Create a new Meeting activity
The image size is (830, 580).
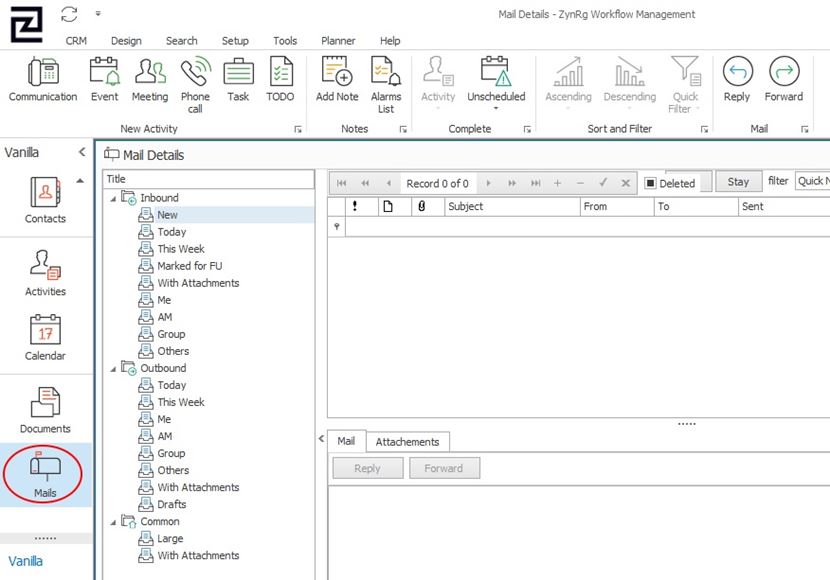(x=150, y=79)
